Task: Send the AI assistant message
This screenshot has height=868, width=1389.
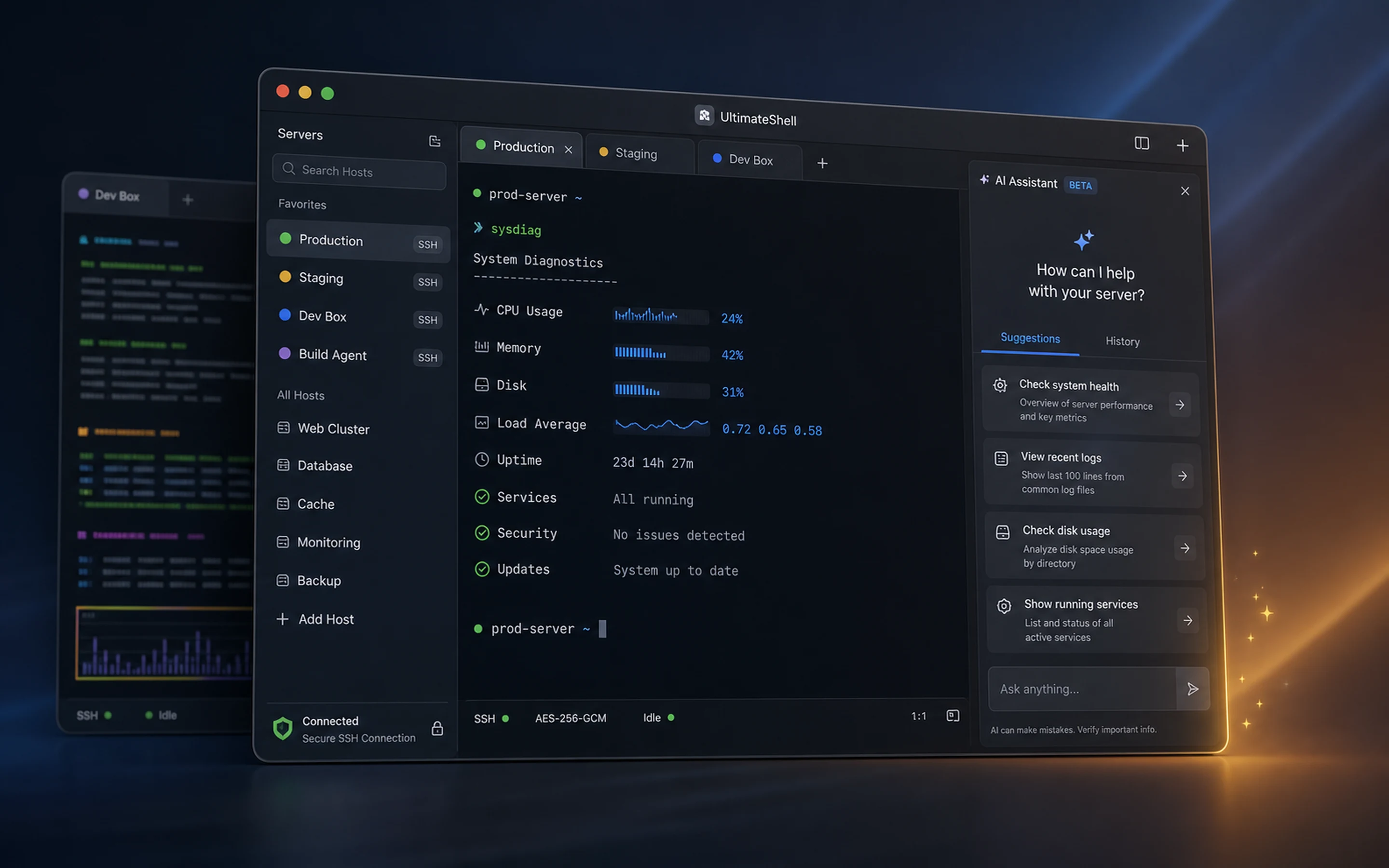Action: 1192,689
